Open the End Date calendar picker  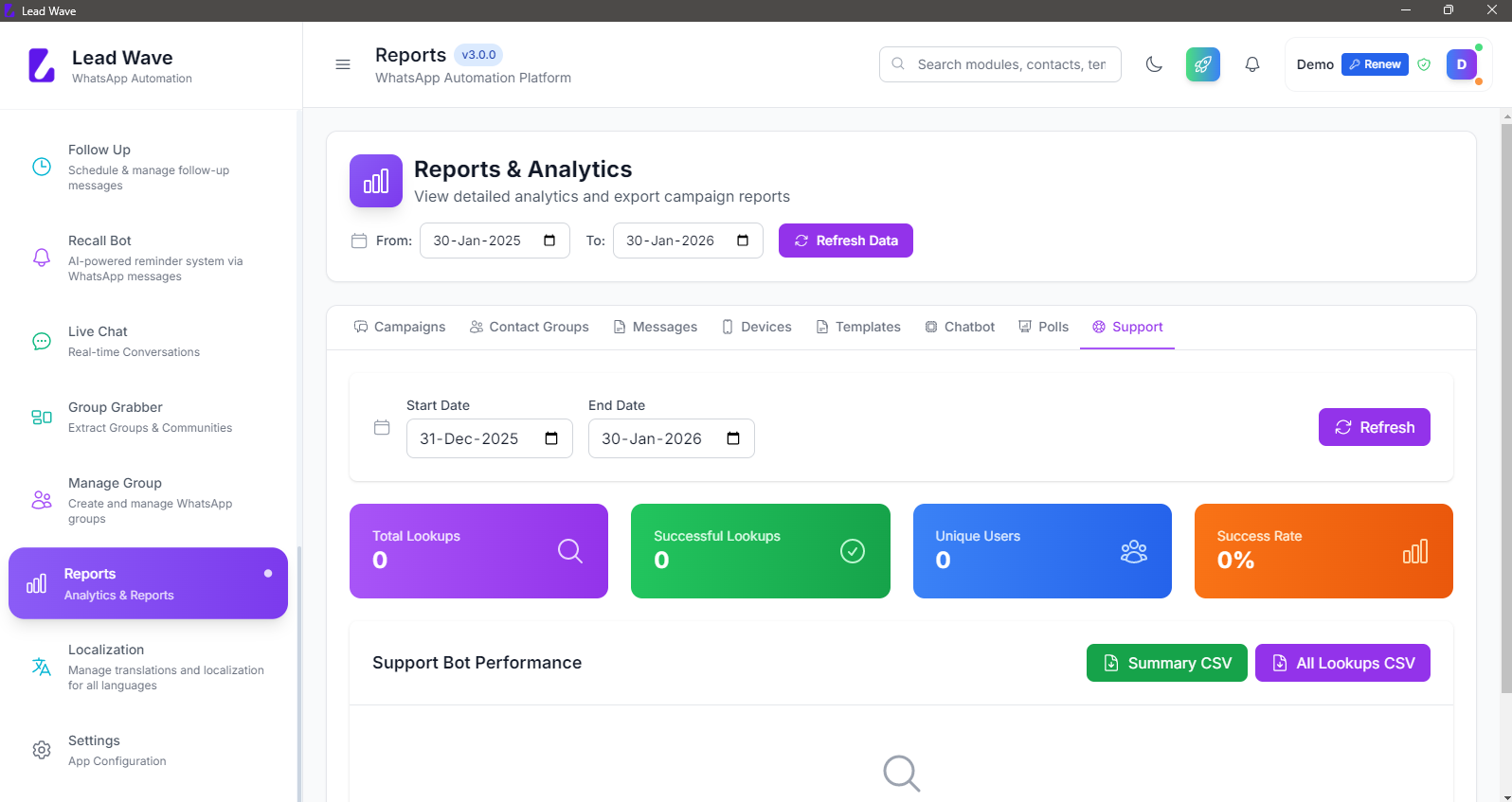click(x=733, y=438)
